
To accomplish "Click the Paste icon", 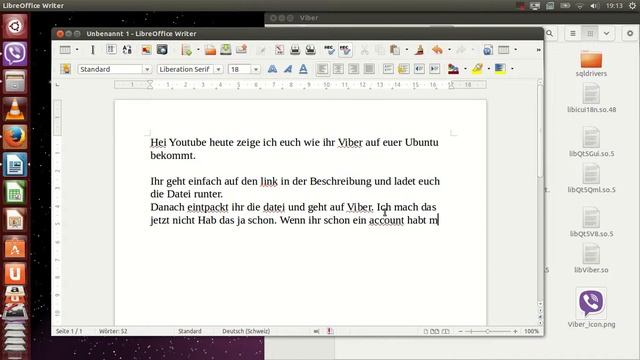I will (x=394, y=50).
